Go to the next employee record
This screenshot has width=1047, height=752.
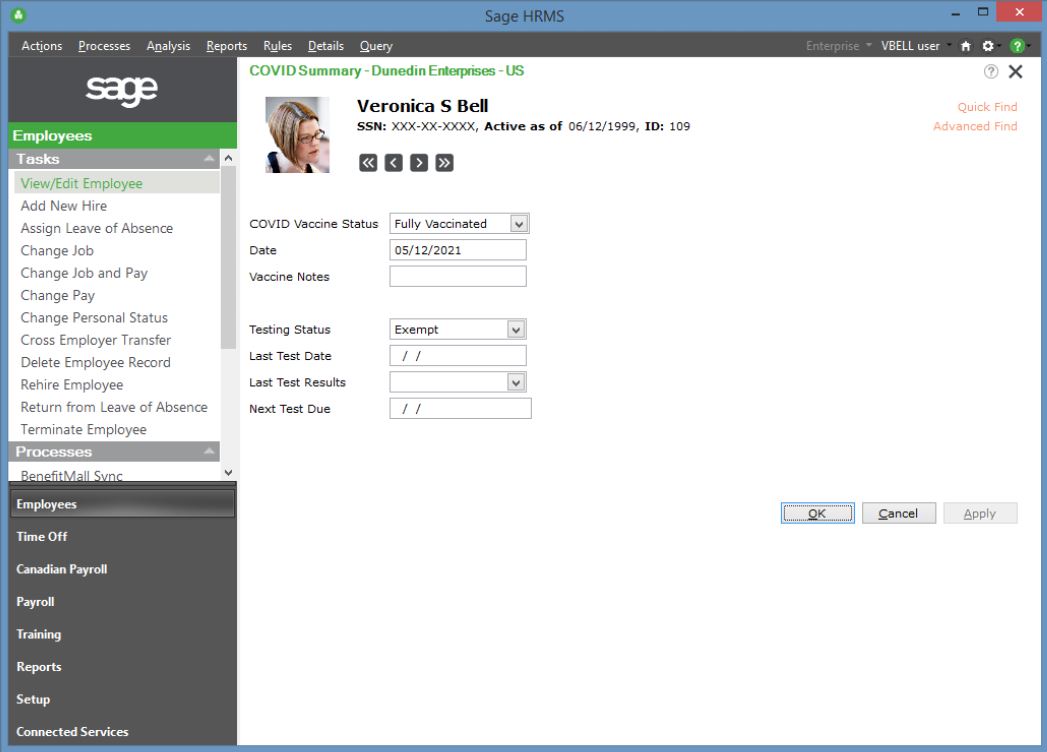point(419,163)
